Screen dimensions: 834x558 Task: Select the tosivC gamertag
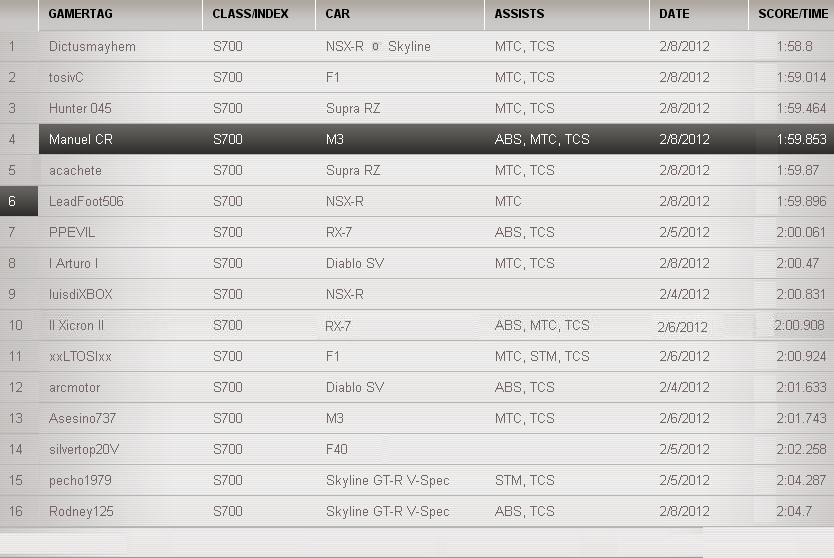pyautogui.click(x=73, y=78)
